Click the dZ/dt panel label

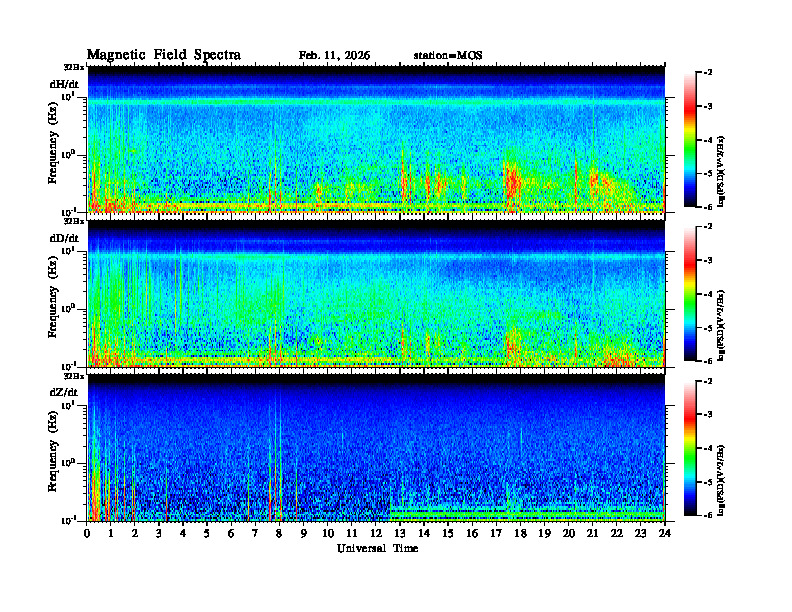(63, 392)
